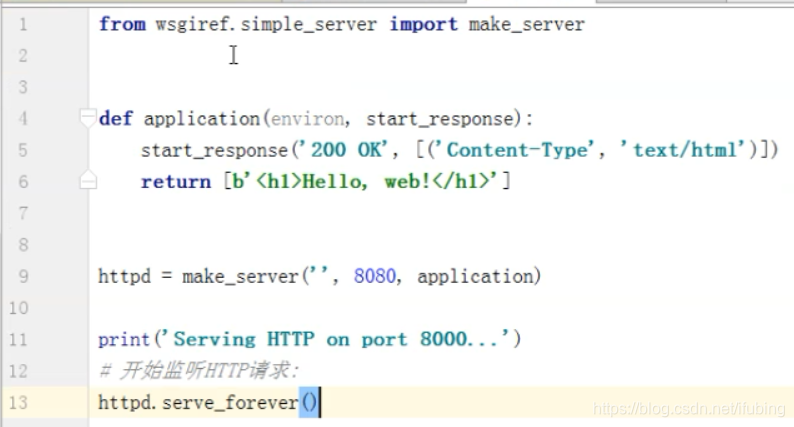This screenshot has height=427, width=794.
Task: Click the 'print' function on line 11
Action: [x=124, y=340]
